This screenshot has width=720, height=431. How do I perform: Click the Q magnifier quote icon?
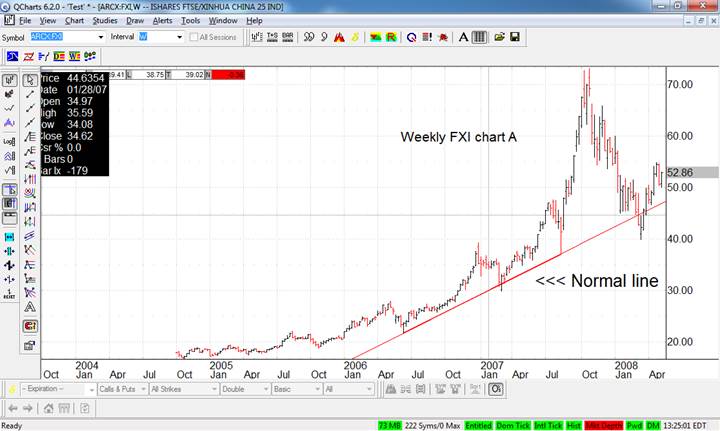[411, 37]
